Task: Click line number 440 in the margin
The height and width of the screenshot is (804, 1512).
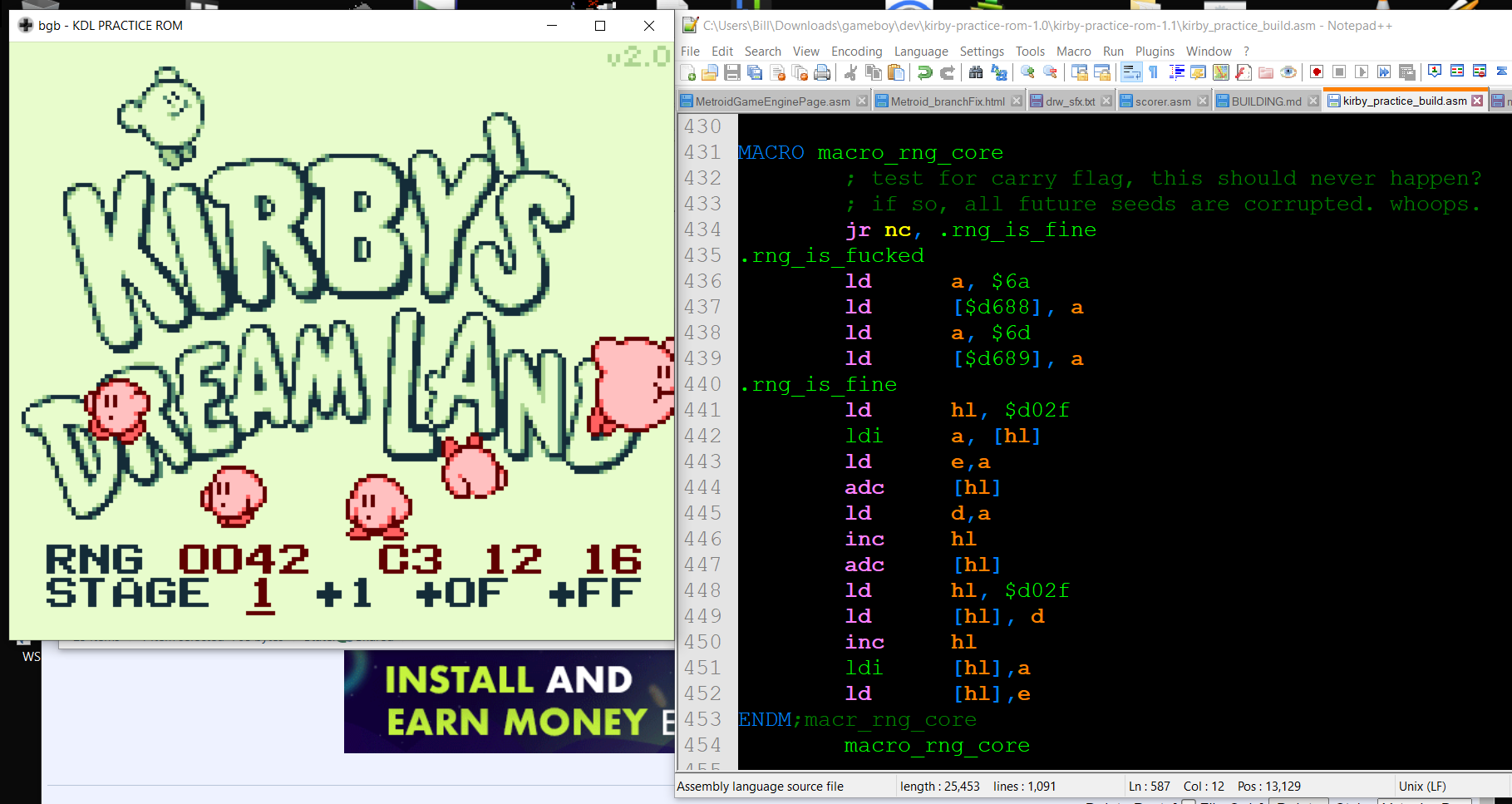Action: coord(703,384)
